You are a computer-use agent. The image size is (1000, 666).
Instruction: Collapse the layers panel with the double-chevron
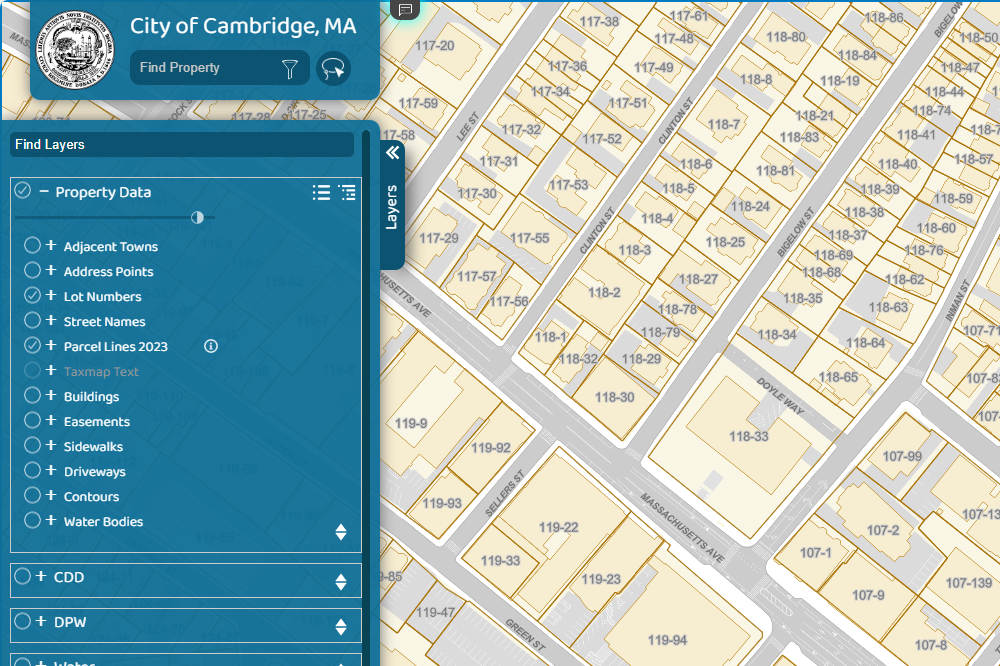392,152
